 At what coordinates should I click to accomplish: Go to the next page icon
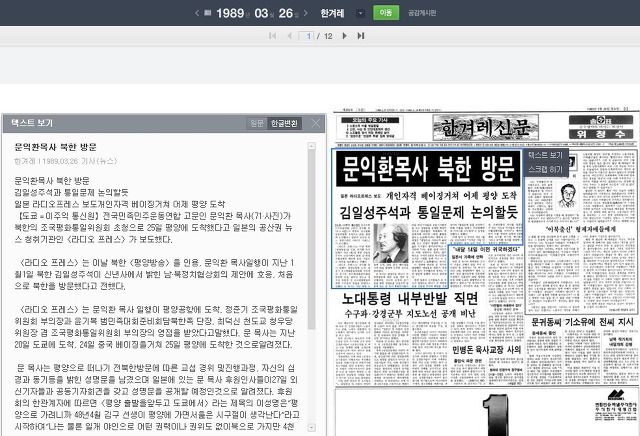(x=344, y=36)
